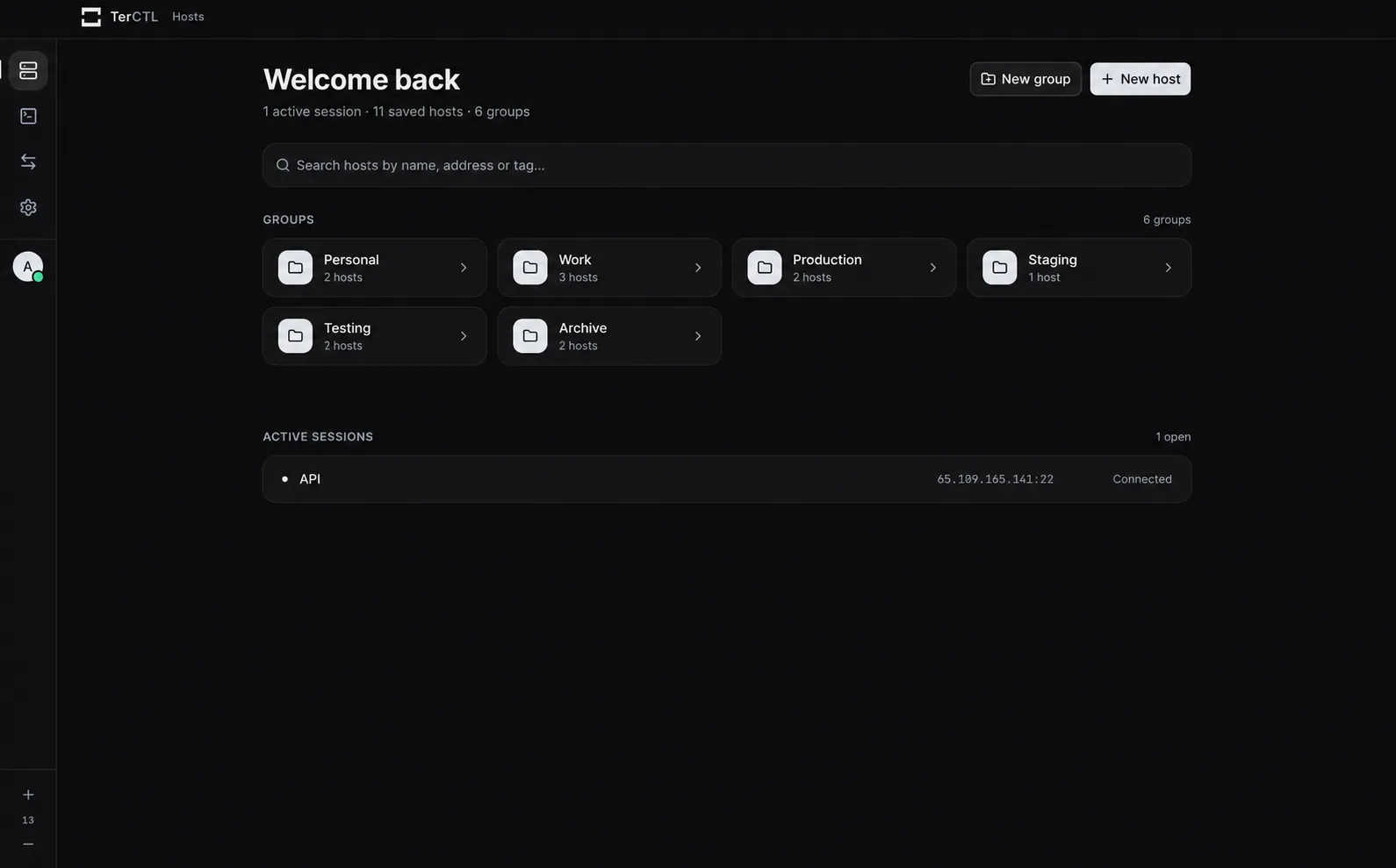Click the TerCTL logo icon

tap(91, 17)
